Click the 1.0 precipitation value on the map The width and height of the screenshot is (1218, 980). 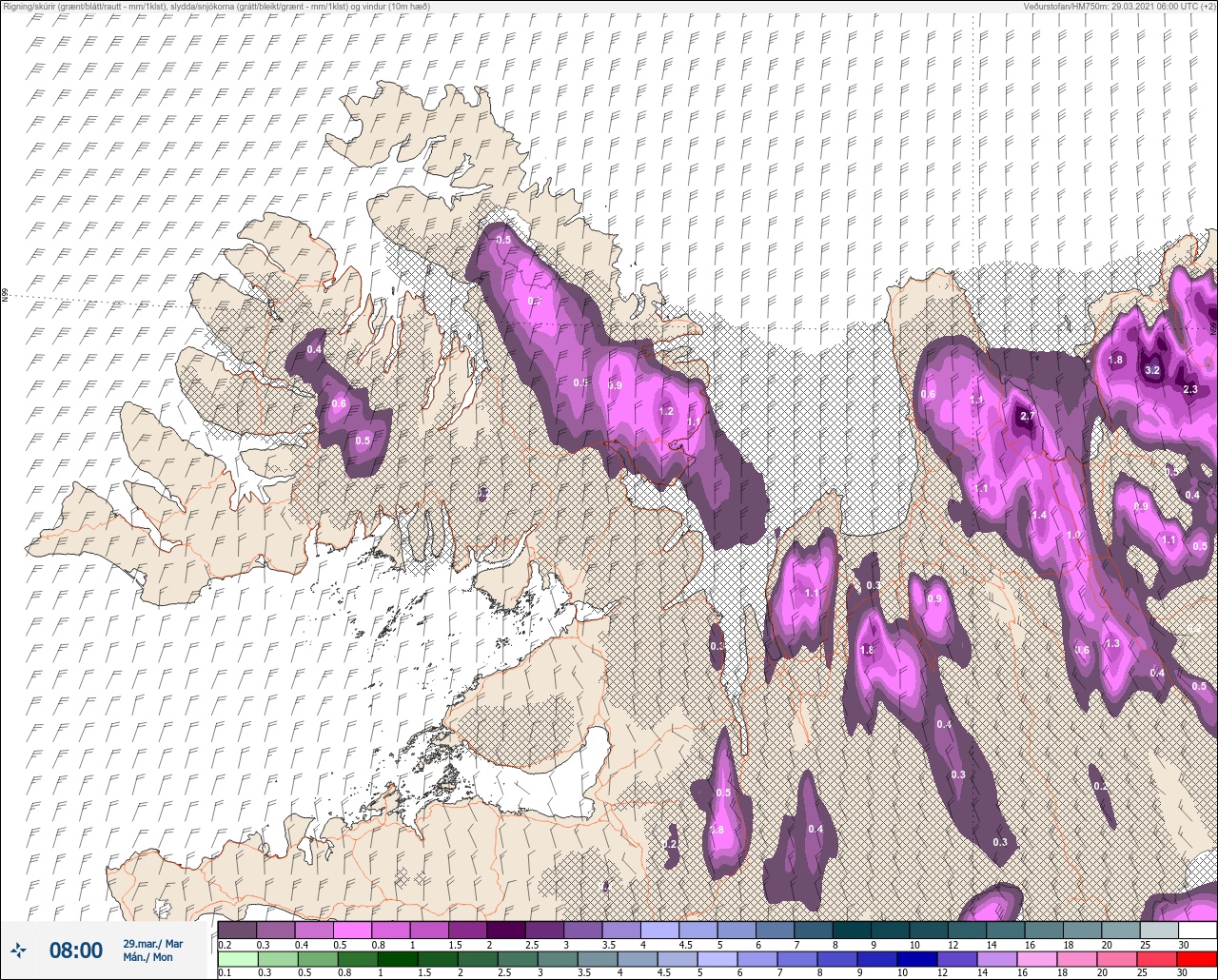pyautogui.click(x=1073, y=536)
